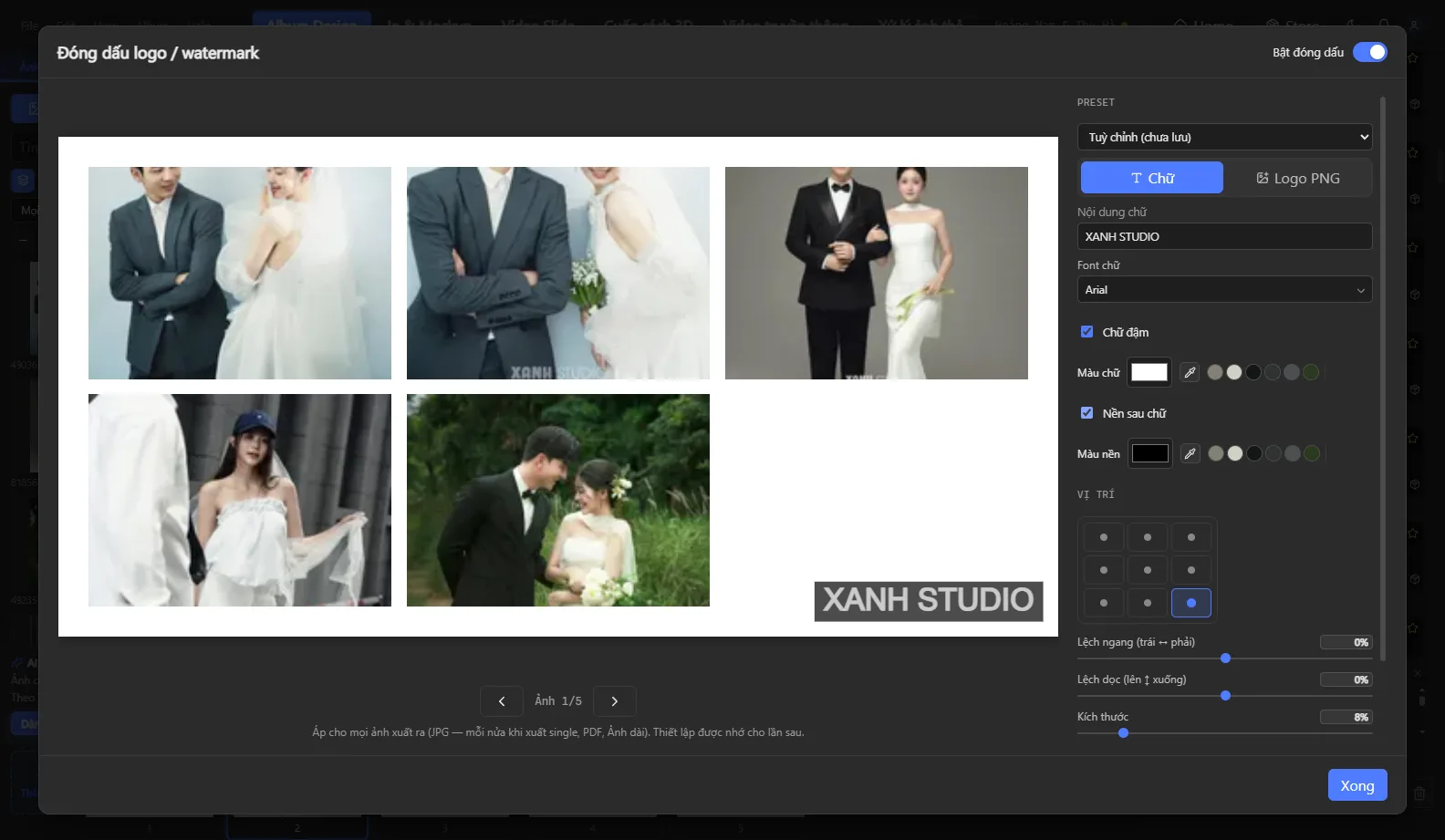
Task: Choose the olive-gray first preset for Màu nền
Action: (1216, 453)
